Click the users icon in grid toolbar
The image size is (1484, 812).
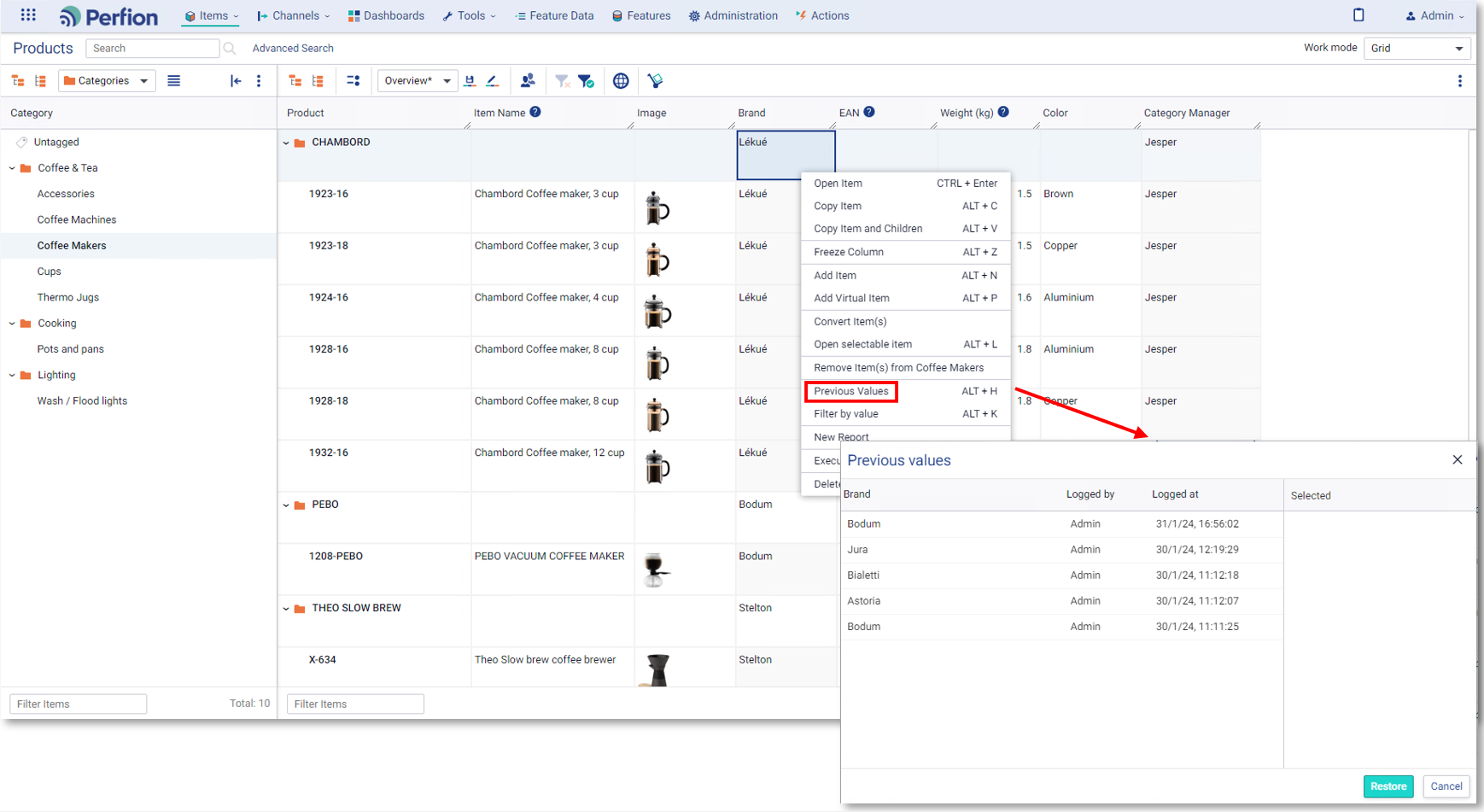tap(528, 80)
